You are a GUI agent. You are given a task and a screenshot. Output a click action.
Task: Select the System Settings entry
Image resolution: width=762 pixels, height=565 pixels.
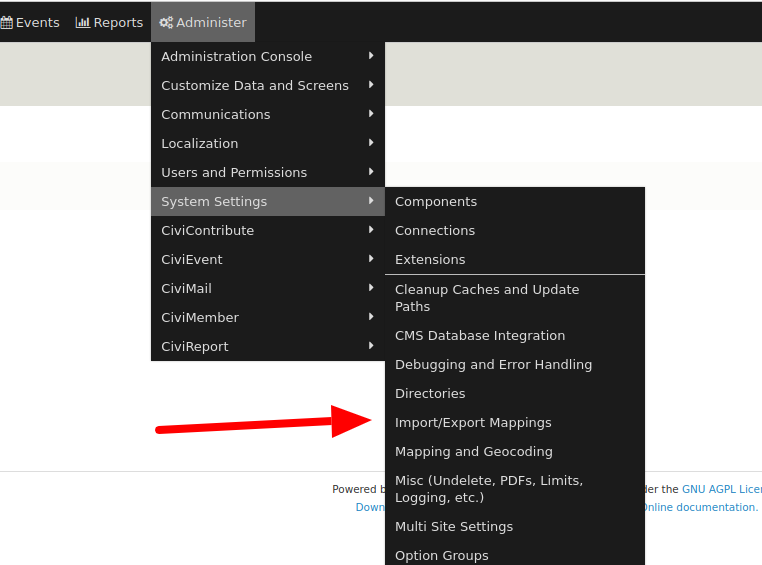coord(268,202)
